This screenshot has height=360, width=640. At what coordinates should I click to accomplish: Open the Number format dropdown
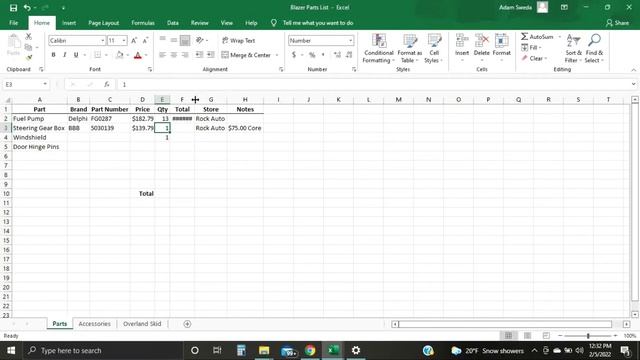(x=350, y=40)
